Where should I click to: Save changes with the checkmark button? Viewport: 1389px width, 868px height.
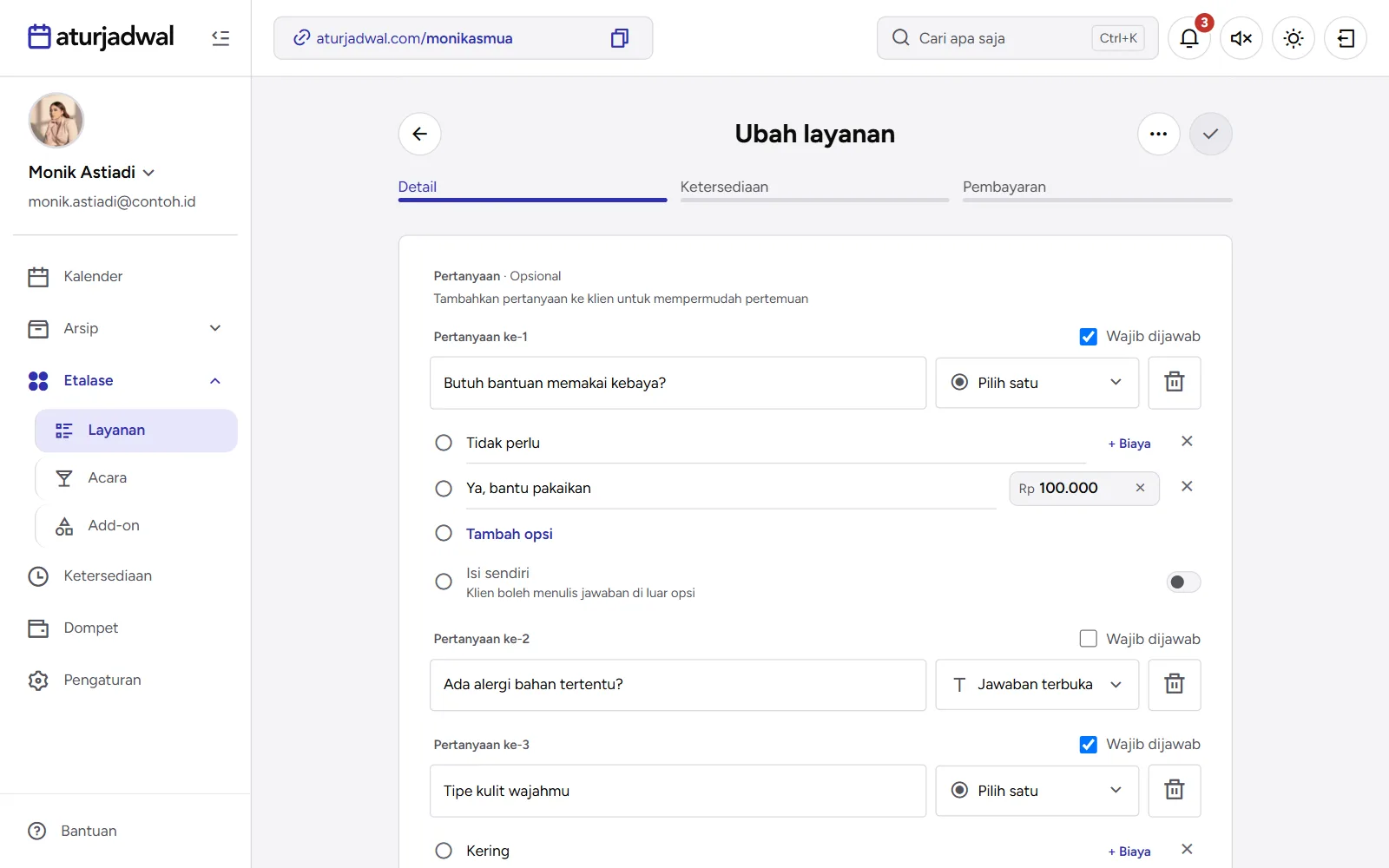click(x=1211, y=134)
